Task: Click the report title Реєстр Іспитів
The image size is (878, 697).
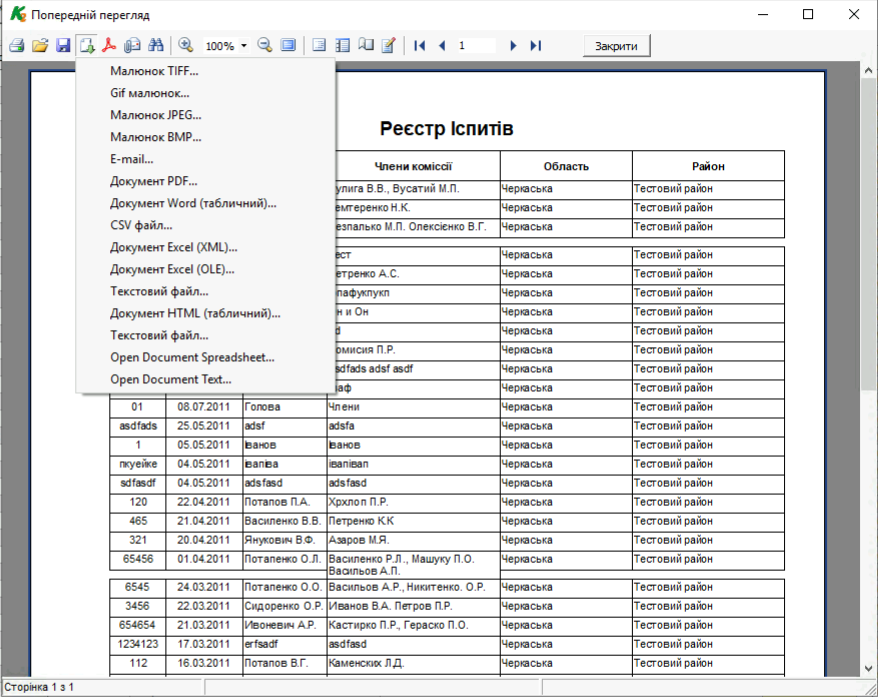Action: [446, 128]
